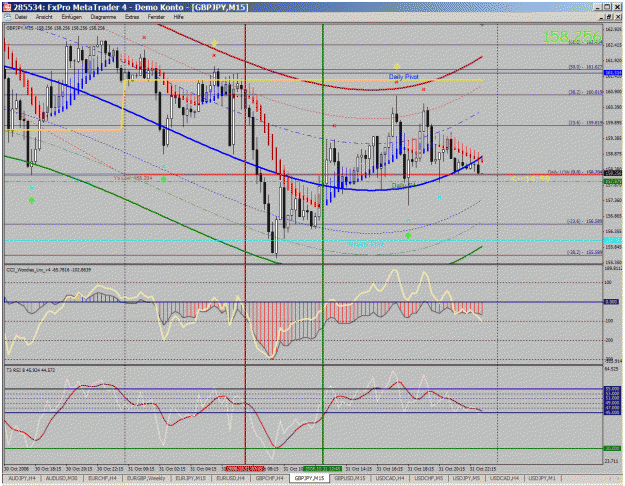This screenshot has height=486, width=625.
Task: Click the GBPJPY,M15 chart header quote text
Action: pyautogui.click(x=55, y=28)
